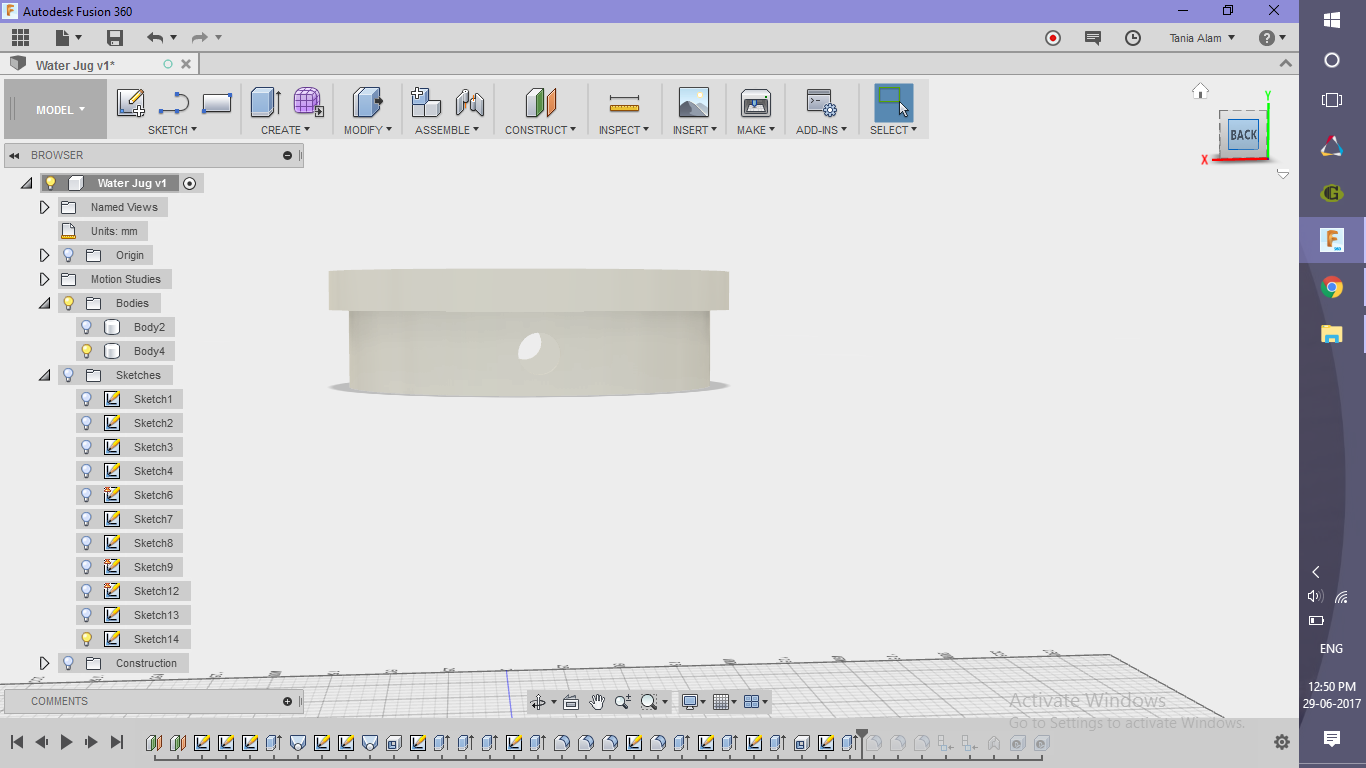1366x768 pixels.
Task: Select the Pan hand navigation tool
Action: (597, 702)
